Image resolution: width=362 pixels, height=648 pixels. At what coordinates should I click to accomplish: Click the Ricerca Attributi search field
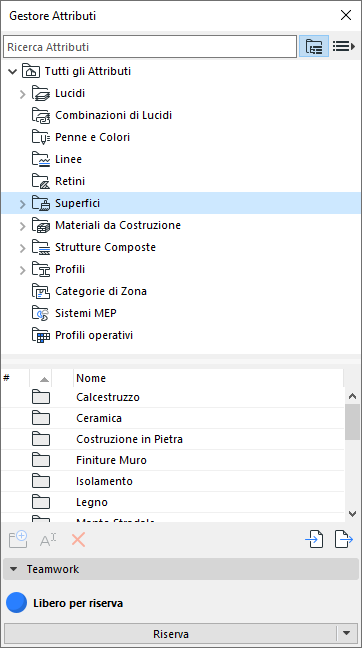click(x=150, y=47)
